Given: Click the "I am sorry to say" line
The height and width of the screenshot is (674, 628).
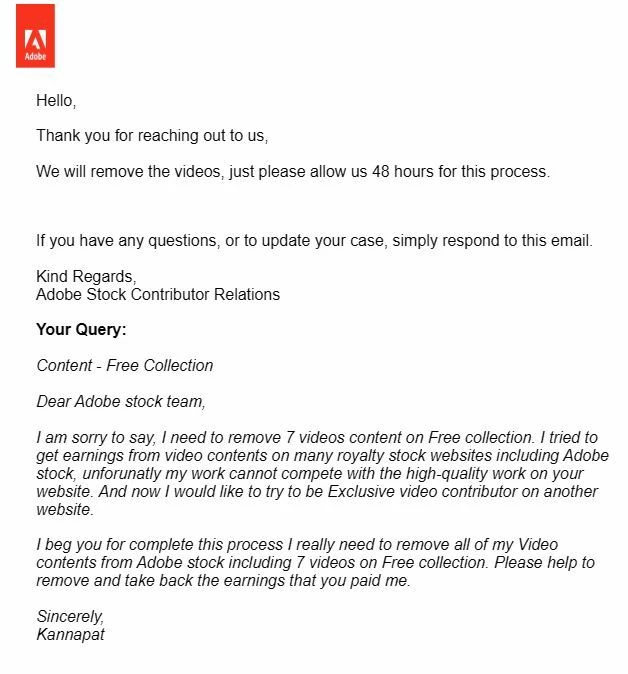Looking at the screenshot, I should [317, 438].
